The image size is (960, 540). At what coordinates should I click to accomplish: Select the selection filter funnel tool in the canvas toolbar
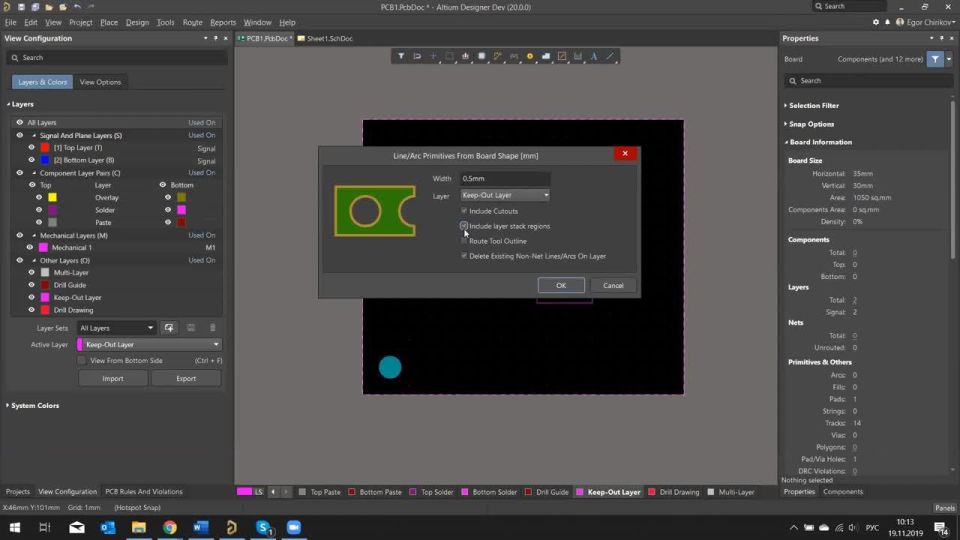401,56
